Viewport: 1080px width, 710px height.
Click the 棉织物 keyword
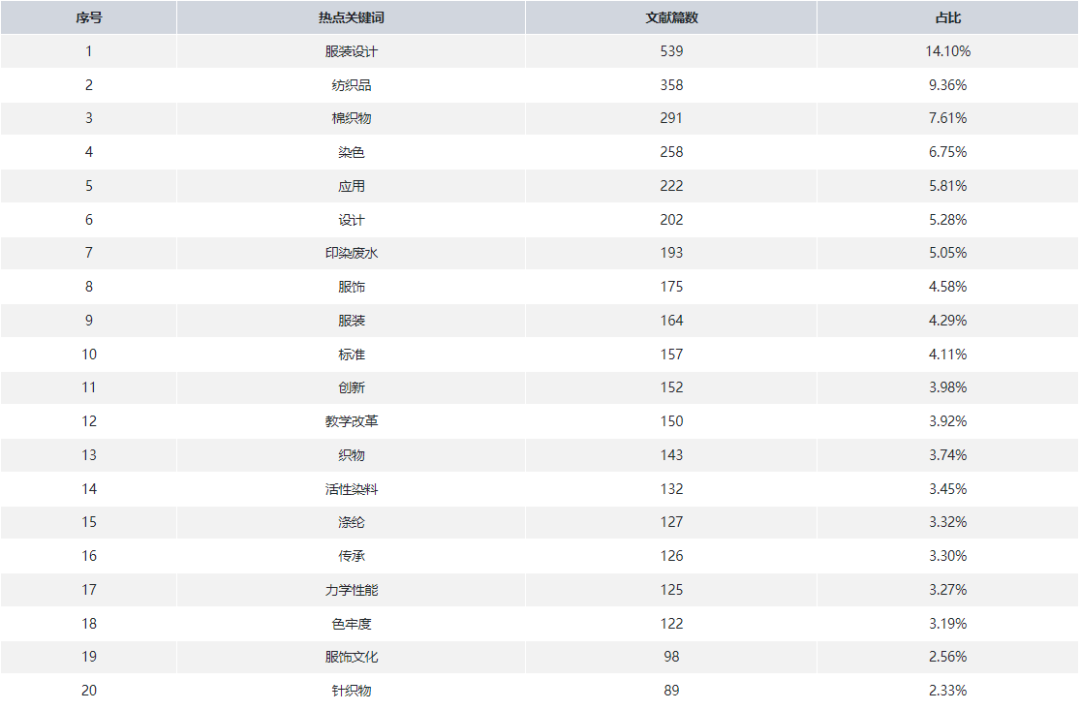pos(351,118)
